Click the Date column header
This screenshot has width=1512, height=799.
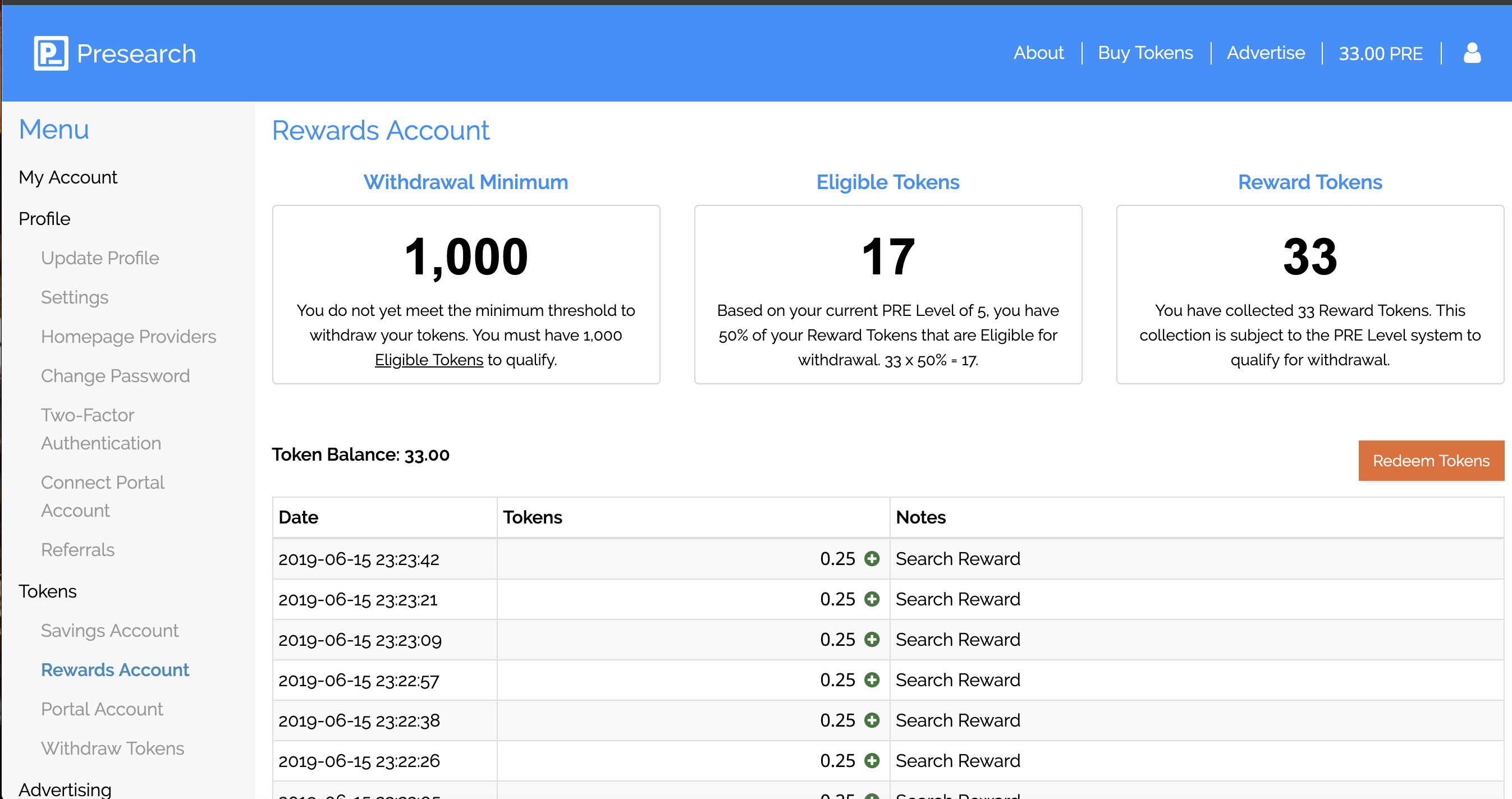tap(298, 517)
